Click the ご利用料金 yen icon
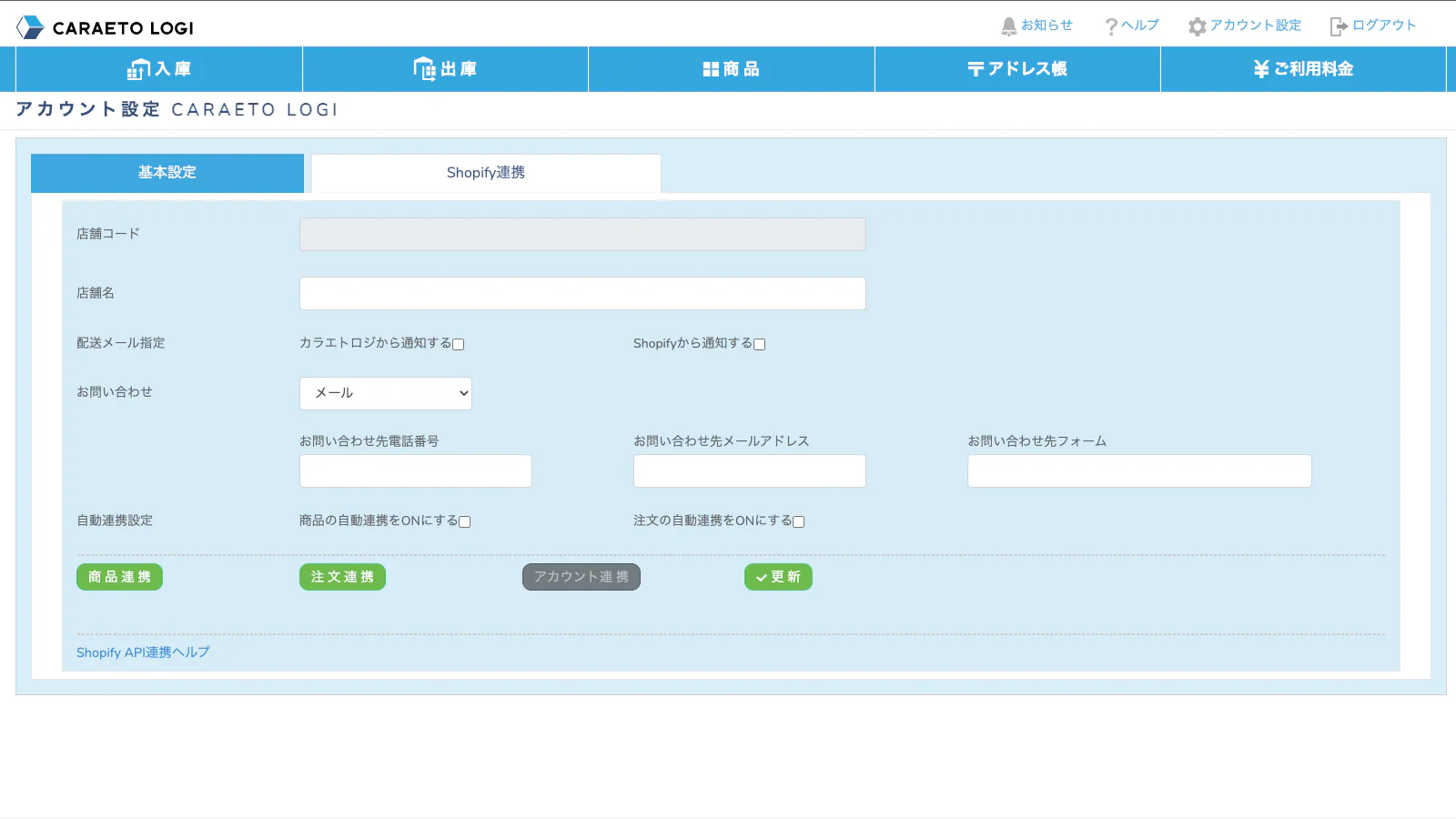 coord(1261,69)
